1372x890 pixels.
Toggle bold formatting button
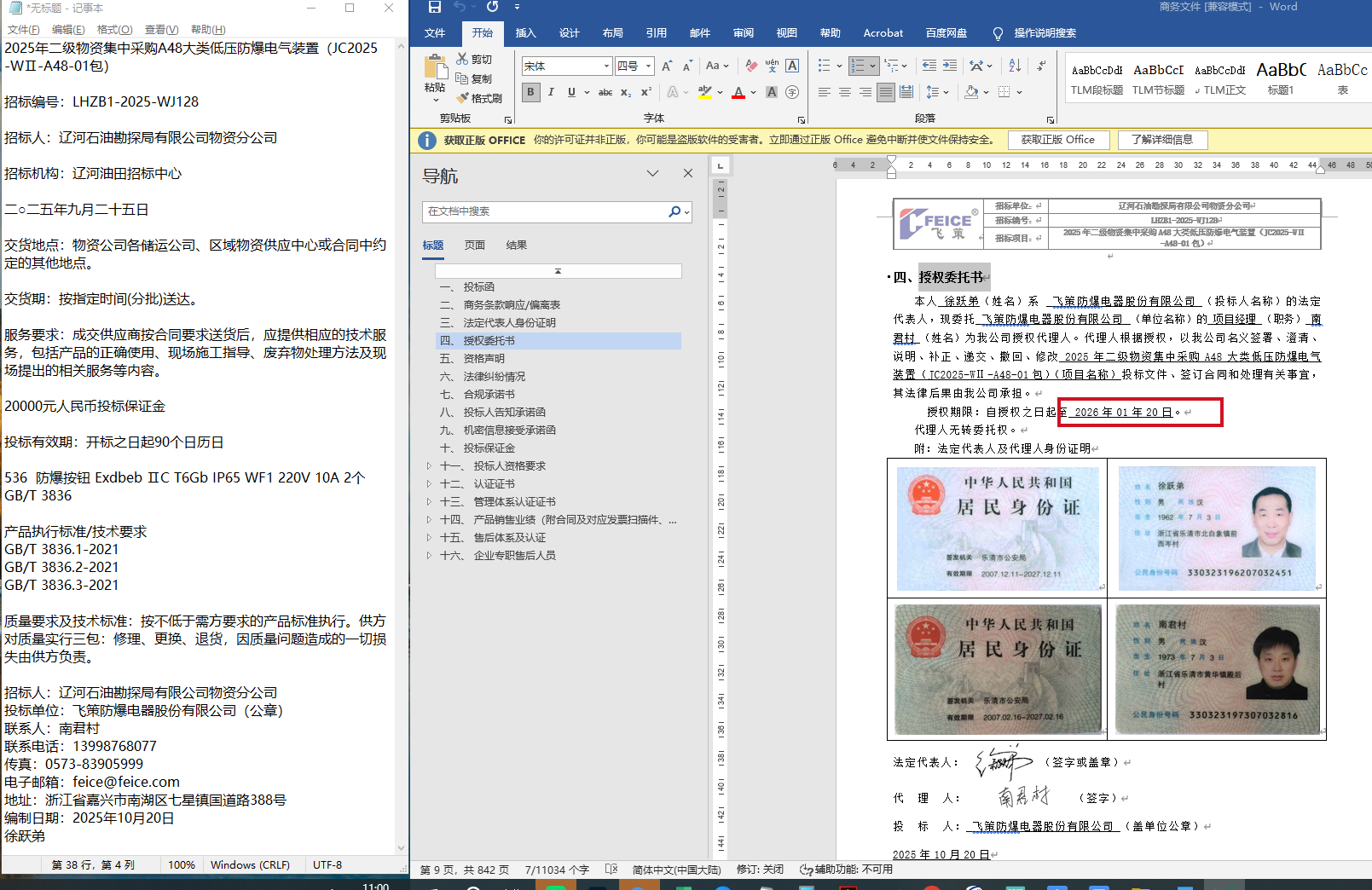(530, 92)
